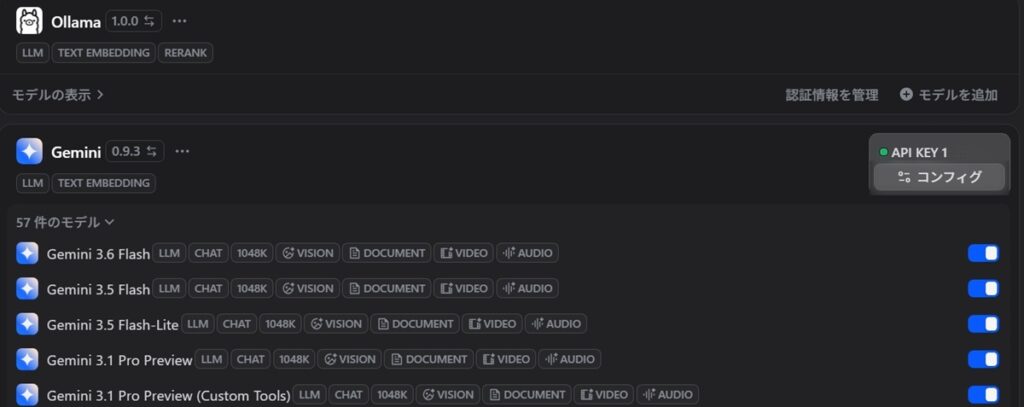Click Gemini 3.1 Pro Preview (Custom Tools) icon
The height and width of the screenshot is (407, 1024).
(27, 395)
